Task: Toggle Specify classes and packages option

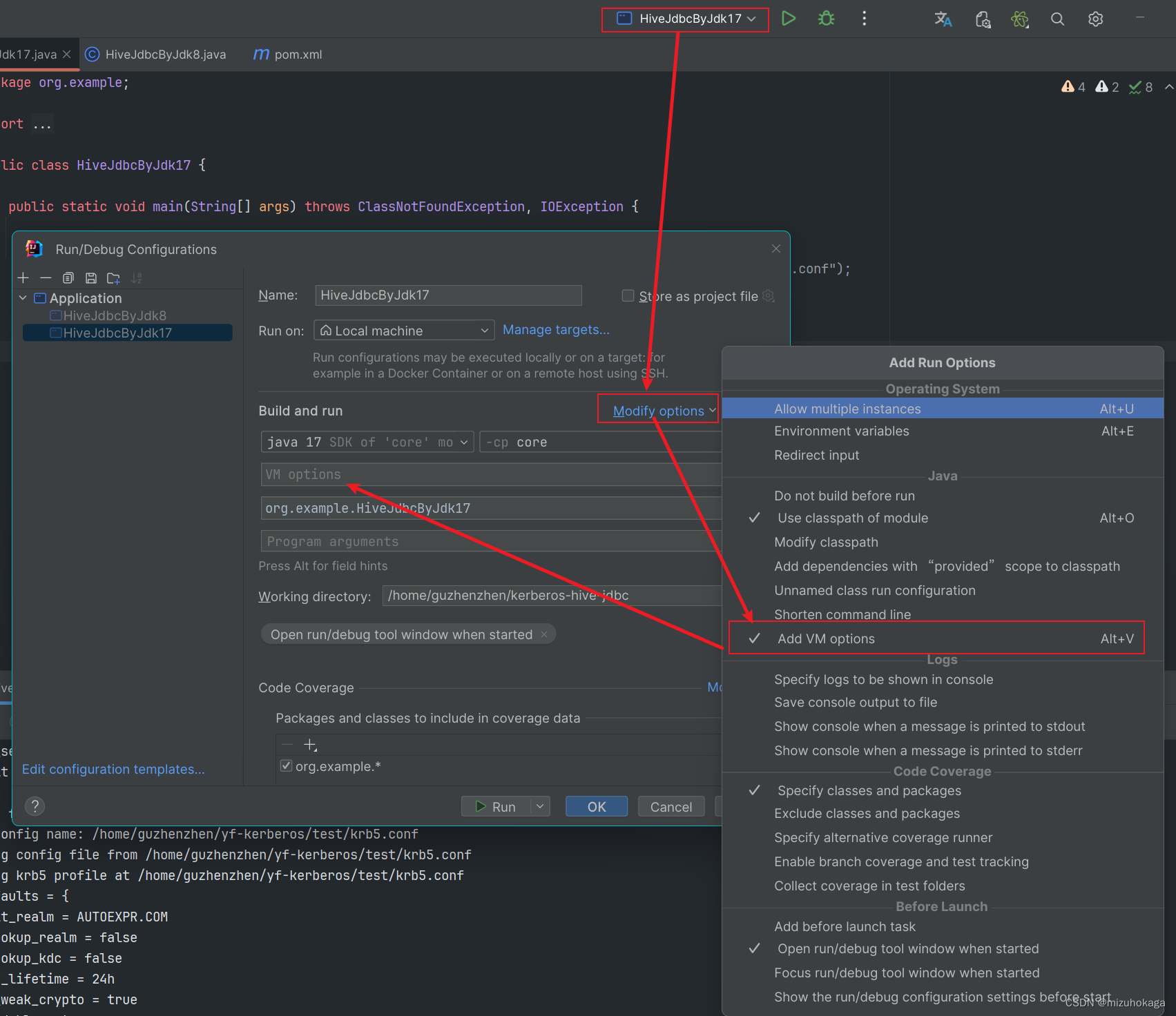Action: pyautogui.click(x=943, y=791)
